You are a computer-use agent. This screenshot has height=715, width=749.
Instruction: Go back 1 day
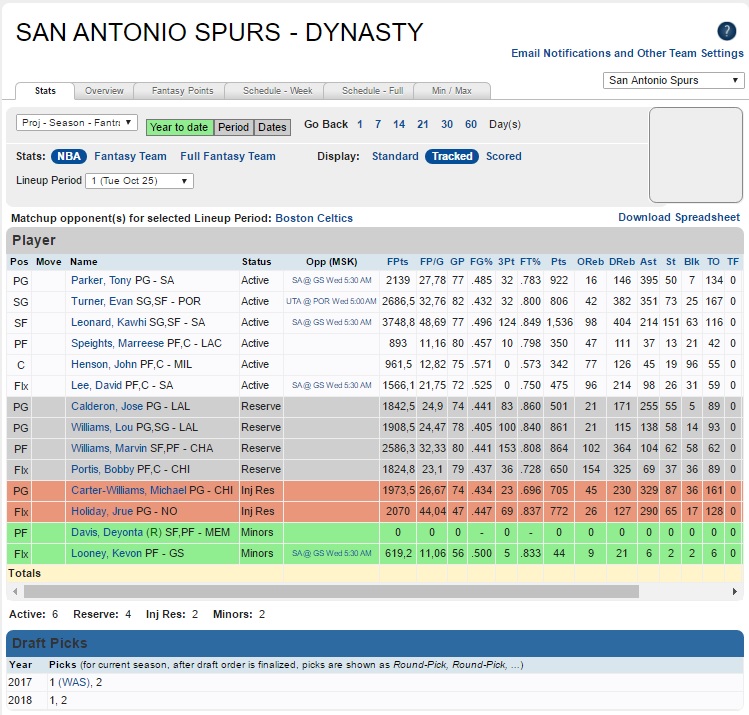[x=360, y=124]
